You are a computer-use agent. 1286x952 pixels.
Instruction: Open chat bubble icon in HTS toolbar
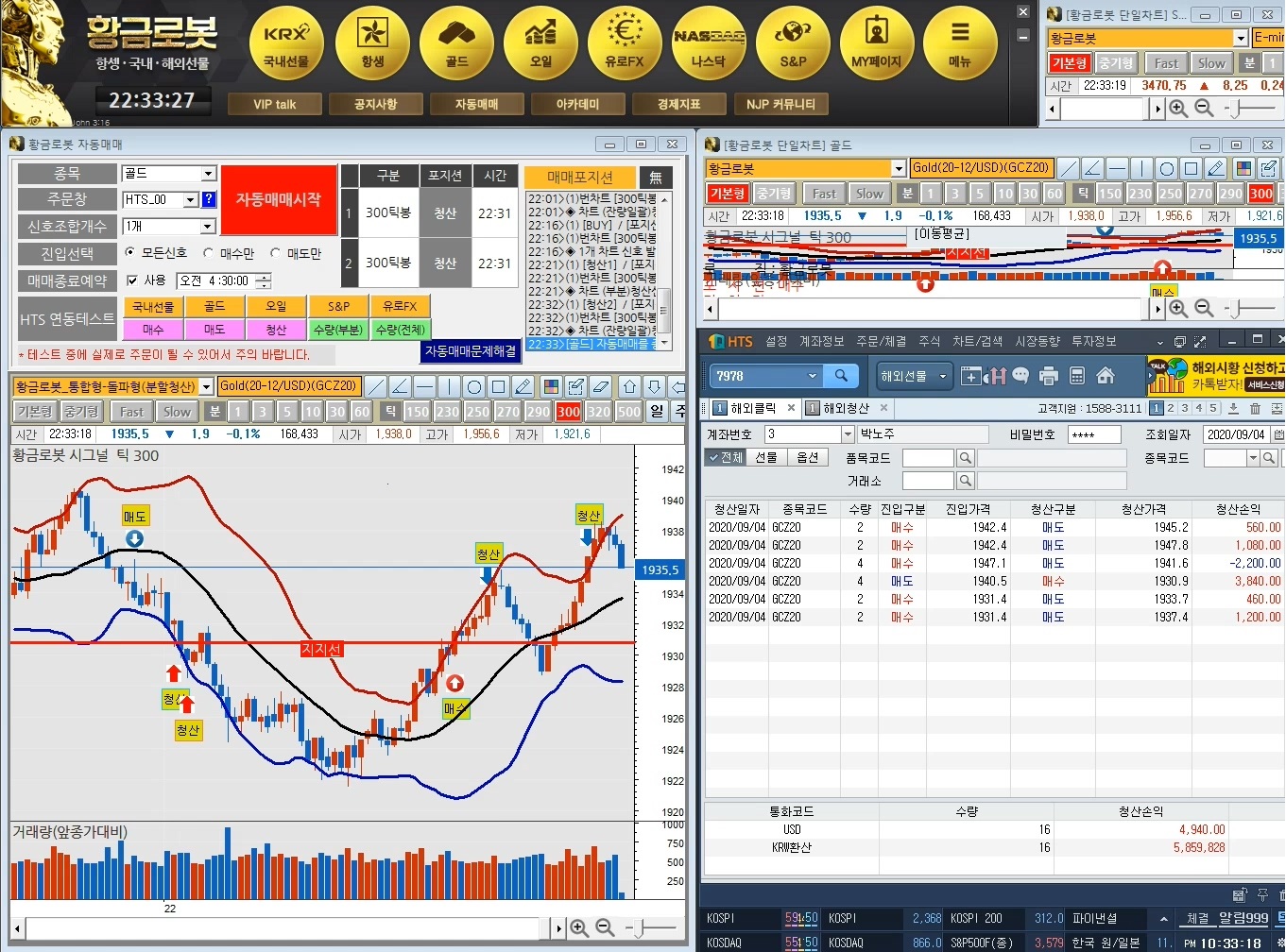[1020, 376]
